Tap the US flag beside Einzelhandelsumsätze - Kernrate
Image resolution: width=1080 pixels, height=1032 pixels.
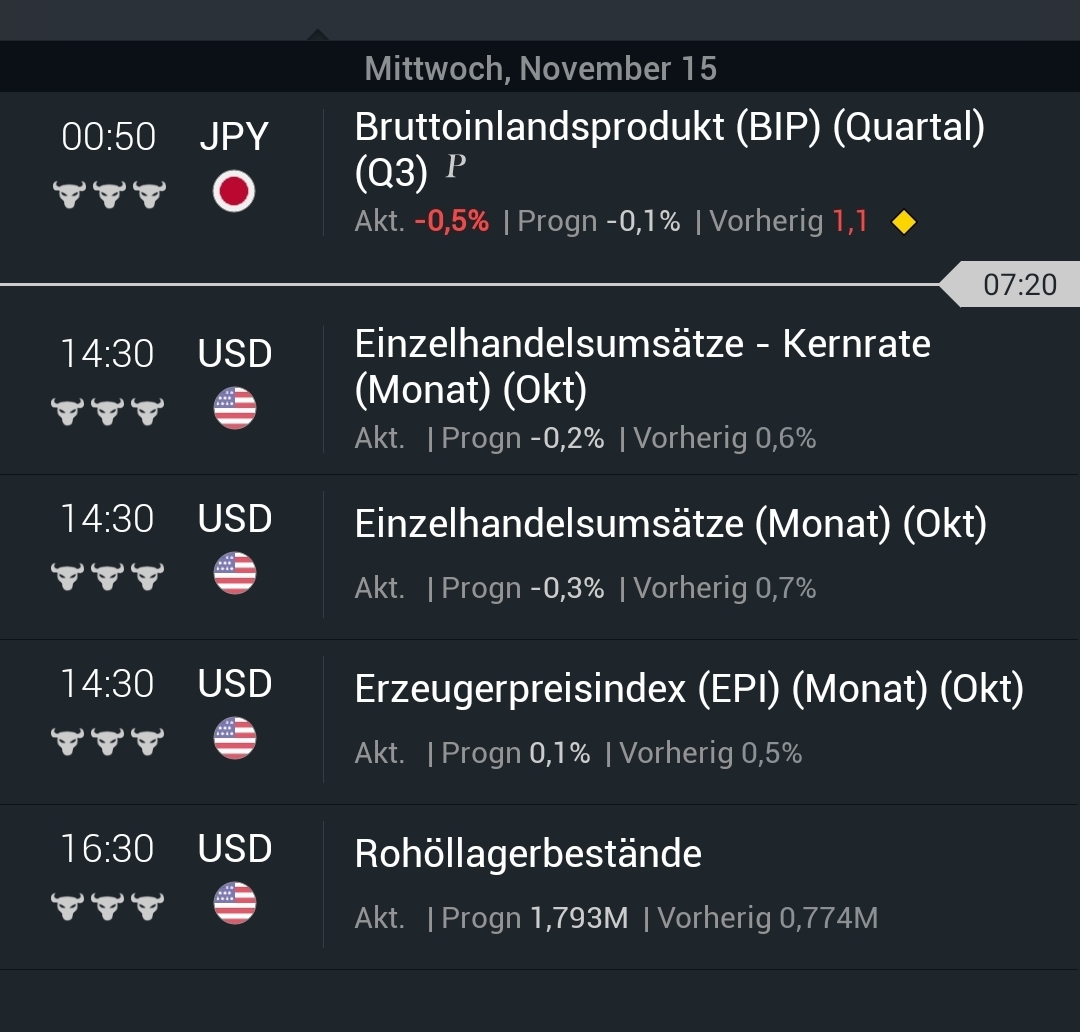coord(234,408)
